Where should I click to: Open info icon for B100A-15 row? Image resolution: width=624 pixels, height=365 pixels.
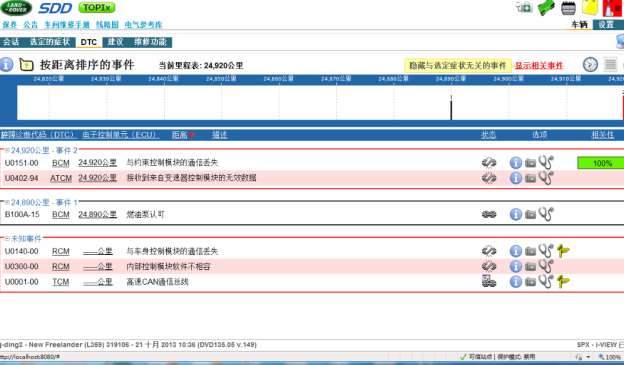(516, 215)
